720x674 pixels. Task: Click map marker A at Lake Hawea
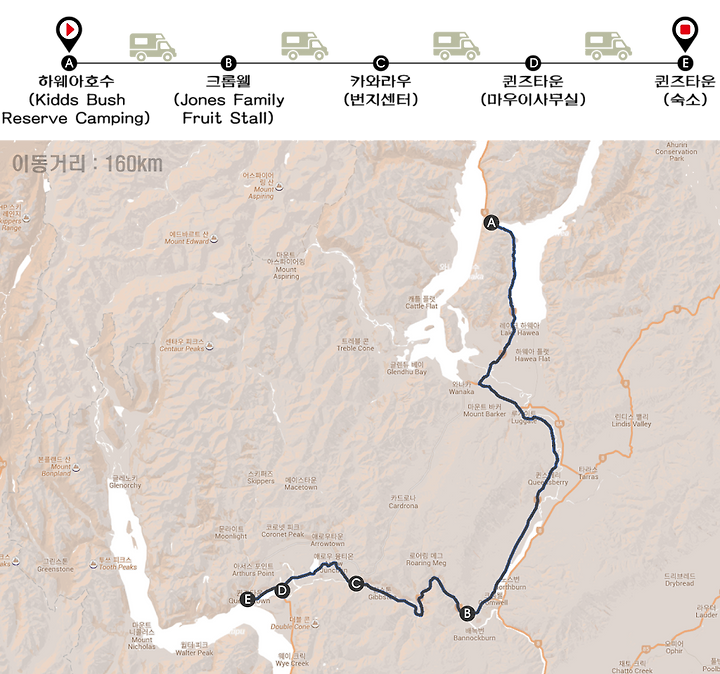point(491,223)
